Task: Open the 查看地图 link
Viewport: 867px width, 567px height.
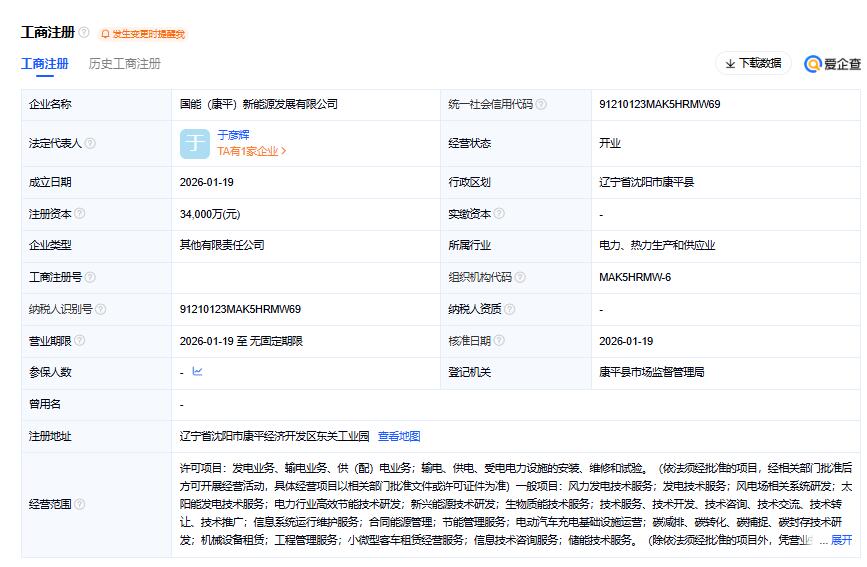Action: coord(399,436)
